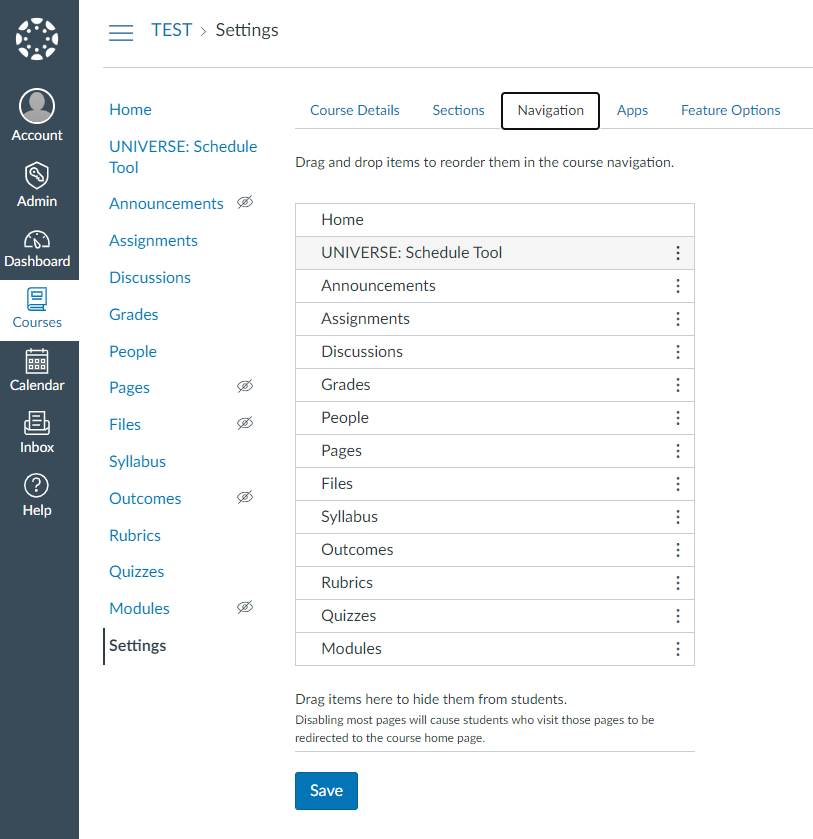The width and height of the screenshot is (813, 839).
Task: Open Quizzes in the course menu
Action: [137, 572]
